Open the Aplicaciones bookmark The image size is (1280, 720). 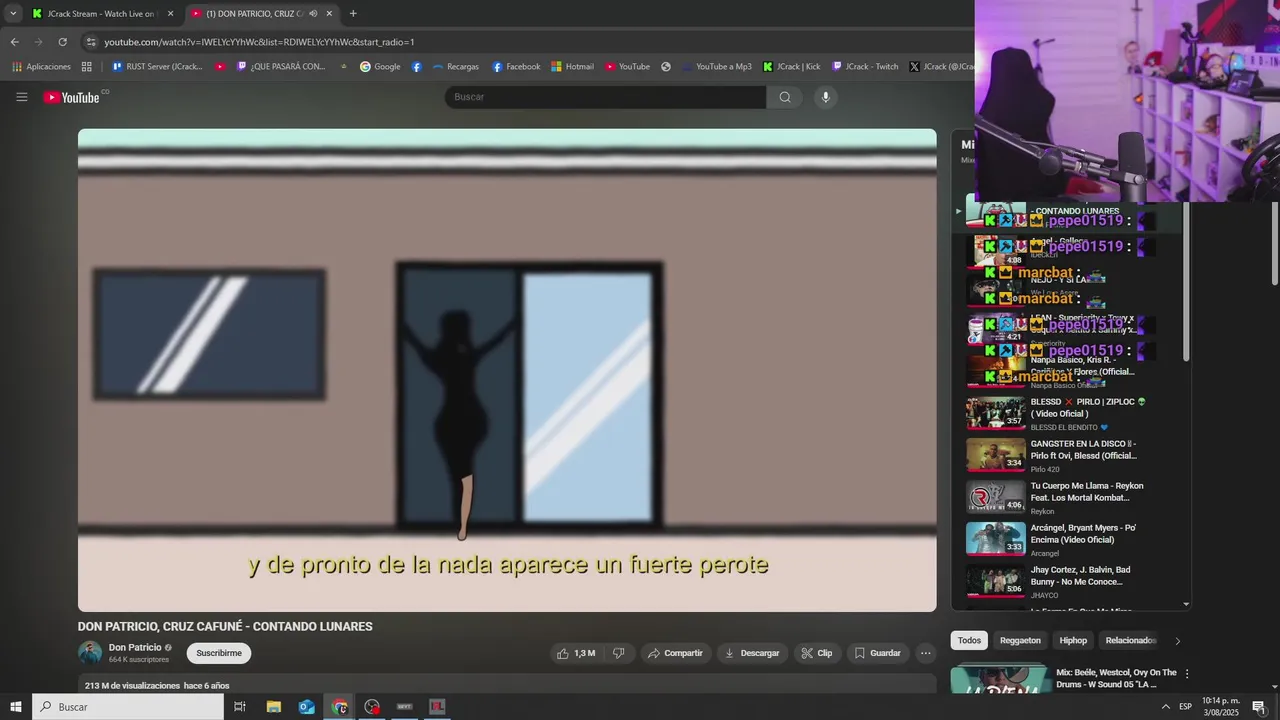(41, 67)
